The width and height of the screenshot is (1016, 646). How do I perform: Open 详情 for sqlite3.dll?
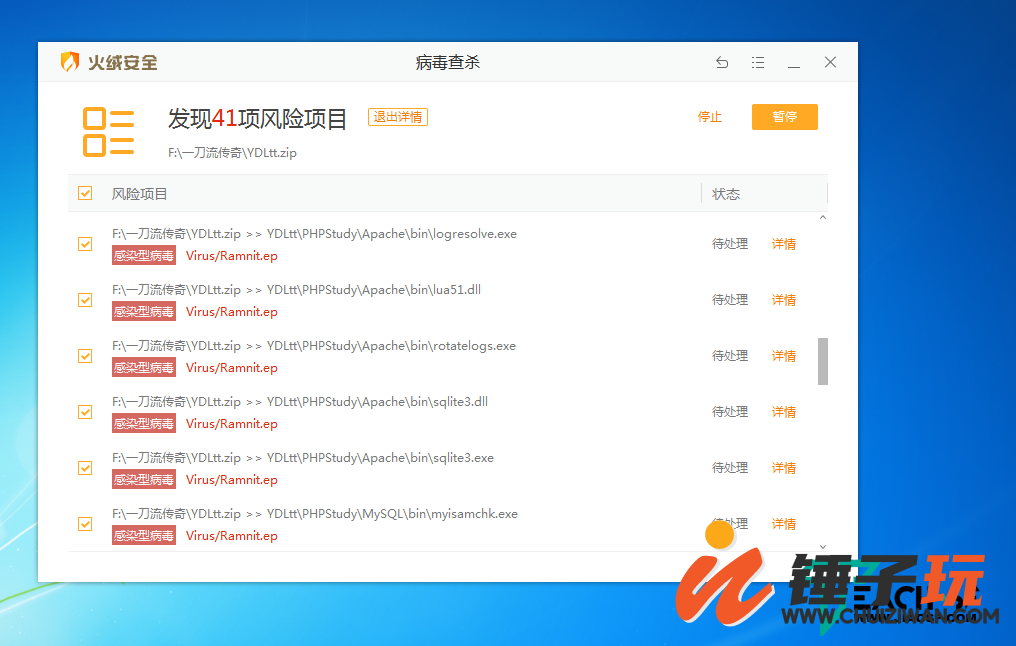click(783, 412)
